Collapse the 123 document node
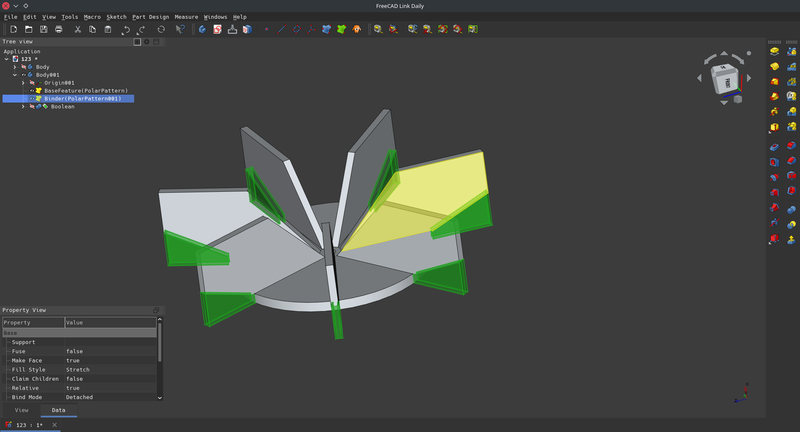This screenshot has height=432, width=800. [x=7, y=59]
